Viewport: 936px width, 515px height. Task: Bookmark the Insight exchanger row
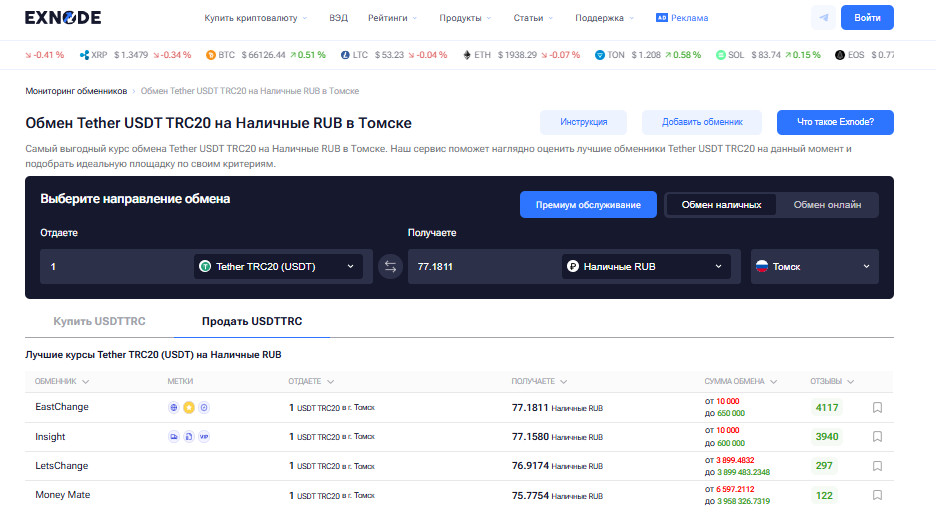point(877,437)
